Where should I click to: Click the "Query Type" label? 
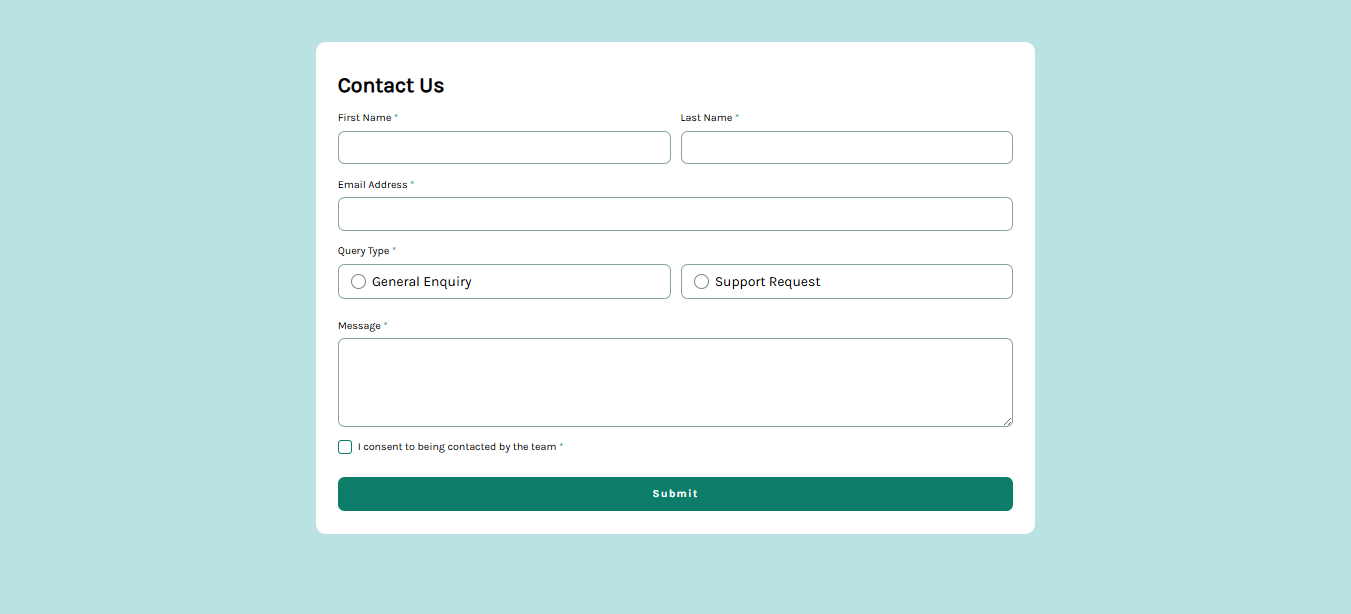[363, 251]
